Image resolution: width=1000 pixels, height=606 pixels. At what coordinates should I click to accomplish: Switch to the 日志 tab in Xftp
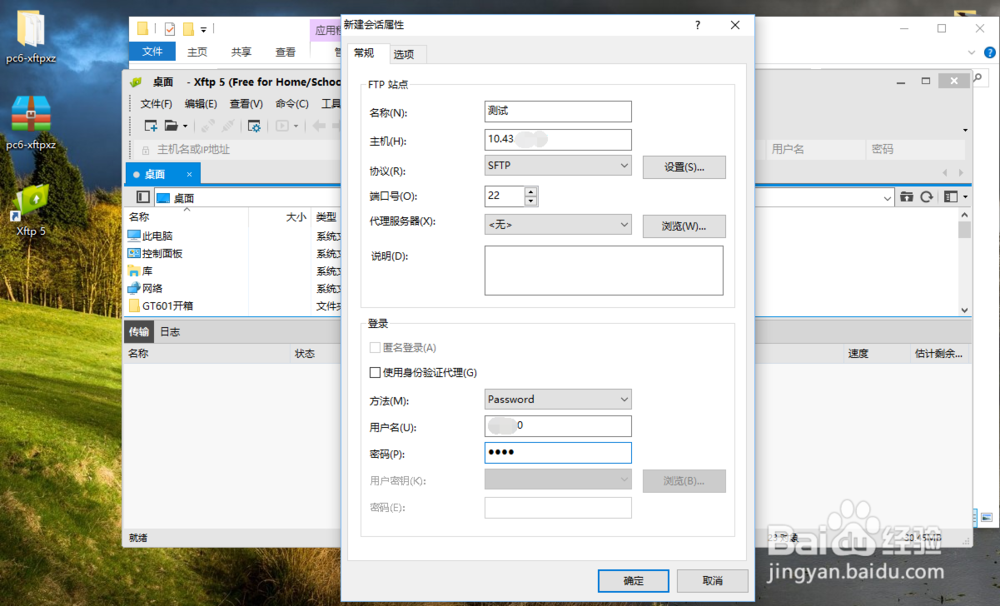[x=170, y=332]
